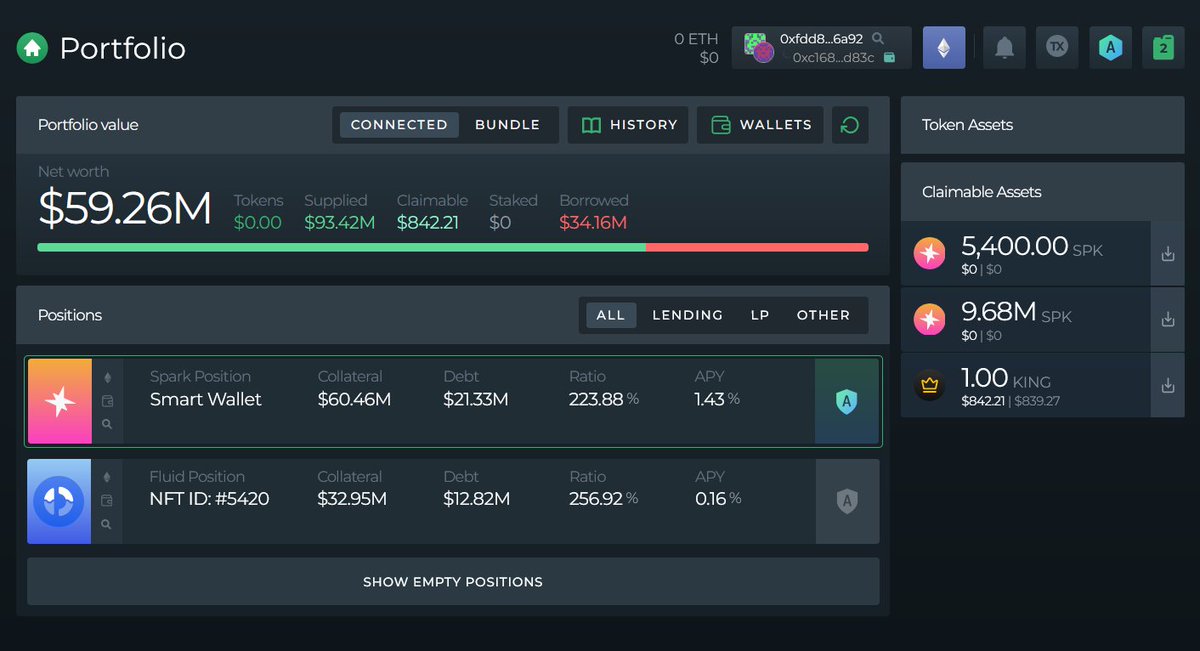Image resolution: width=1200 pixels, height=651 pixels.
Task: Open the Wallets panel
Action: click(x=760, y=124)
